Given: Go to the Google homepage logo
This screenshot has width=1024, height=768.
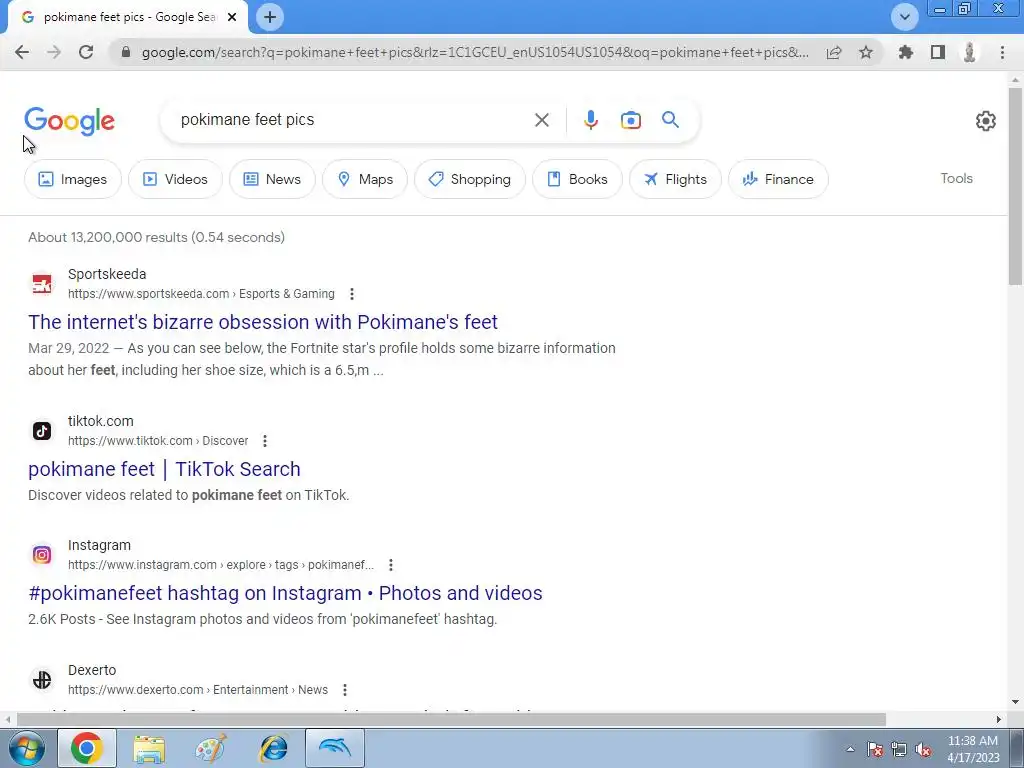Looking at the screenshot, I should [x=69, y=121].
